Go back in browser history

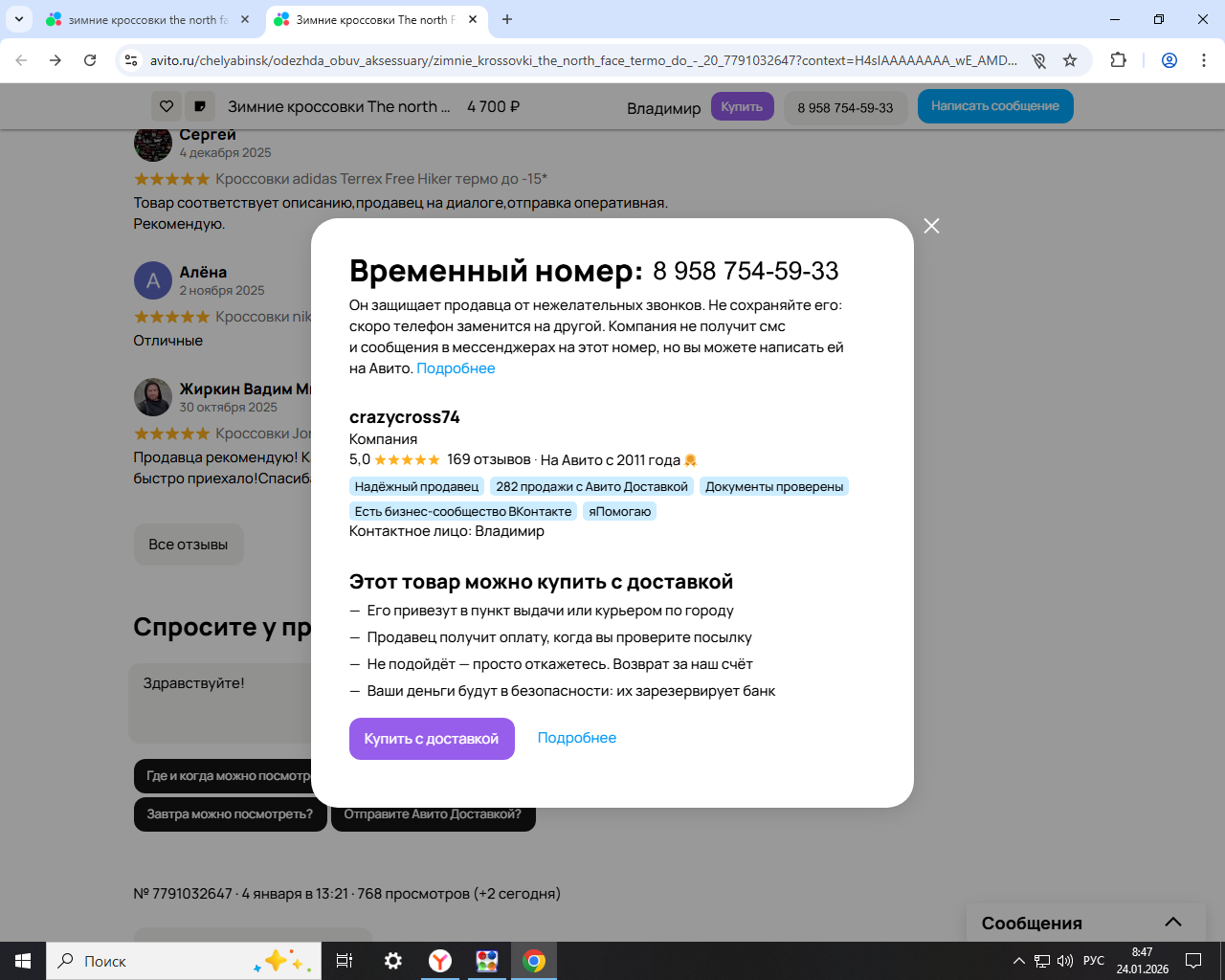pos(21,60)
